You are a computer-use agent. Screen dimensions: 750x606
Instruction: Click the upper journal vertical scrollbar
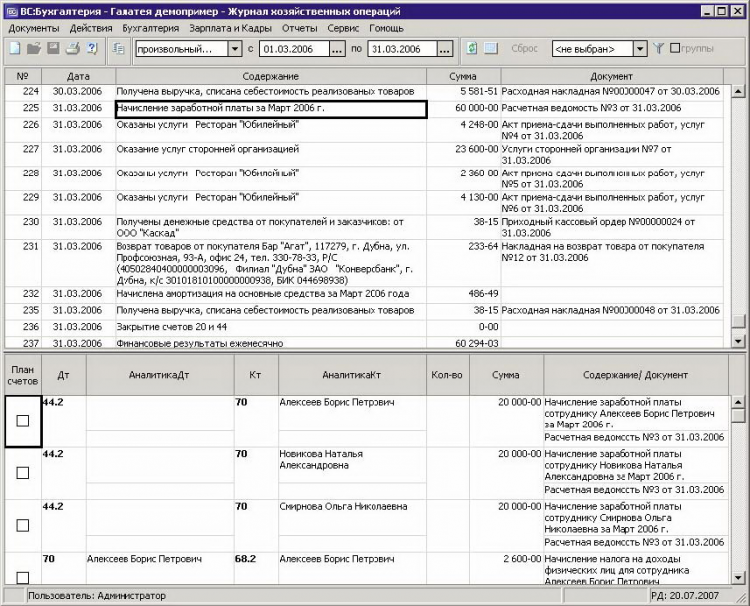(738, 200)
